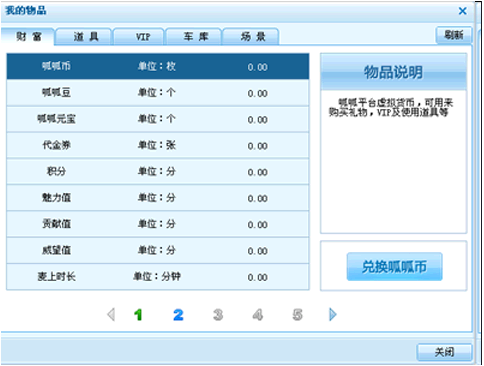Select the 代金券 row

158,145
